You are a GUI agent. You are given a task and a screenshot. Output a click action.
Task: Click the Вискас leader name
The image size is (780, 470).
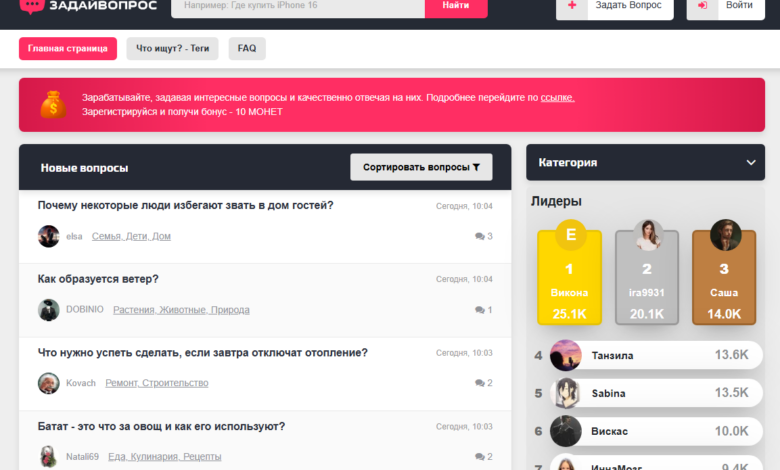point(609,431)
